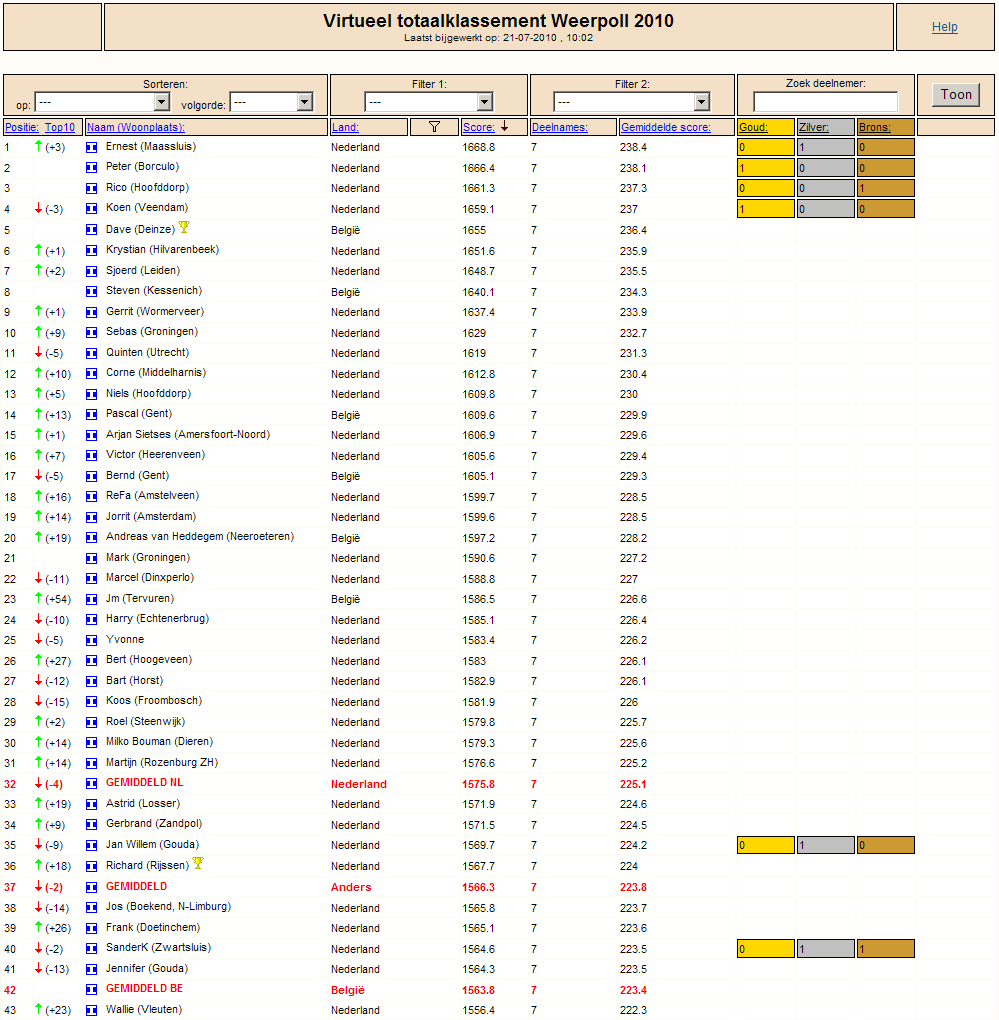Click the Top10 link
The image size is (999, 1020).
(60, 128)
